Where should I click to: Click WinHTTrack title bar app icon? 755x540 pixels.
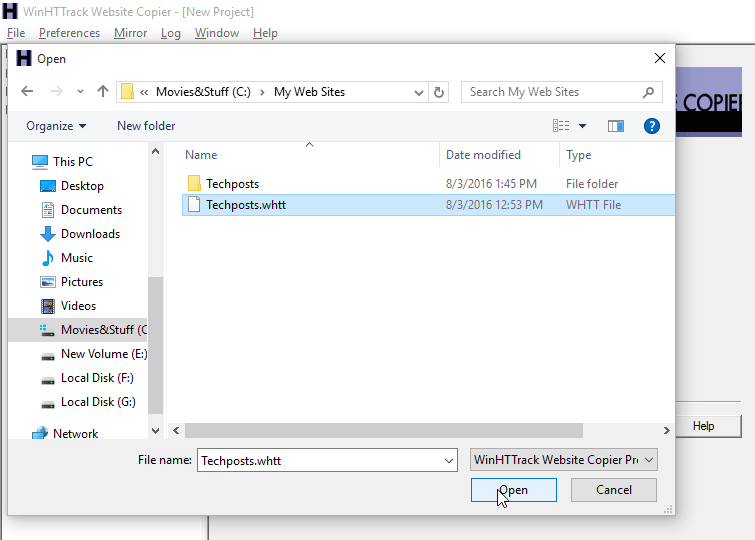tap(10, 11)
